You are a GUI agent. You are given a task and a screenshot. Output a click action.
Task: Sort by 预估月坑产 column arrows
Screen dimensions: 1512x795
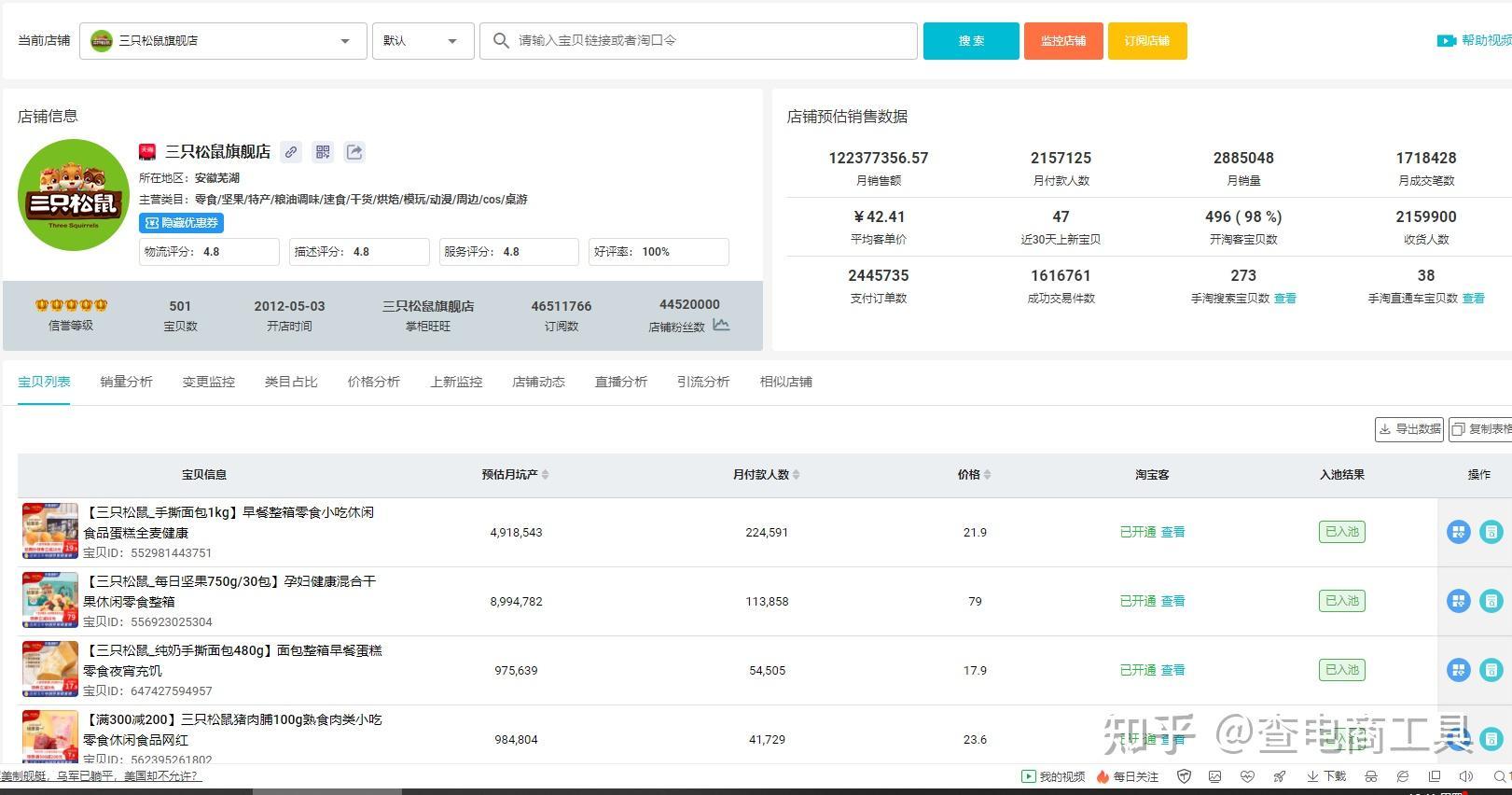coord(545,475)
